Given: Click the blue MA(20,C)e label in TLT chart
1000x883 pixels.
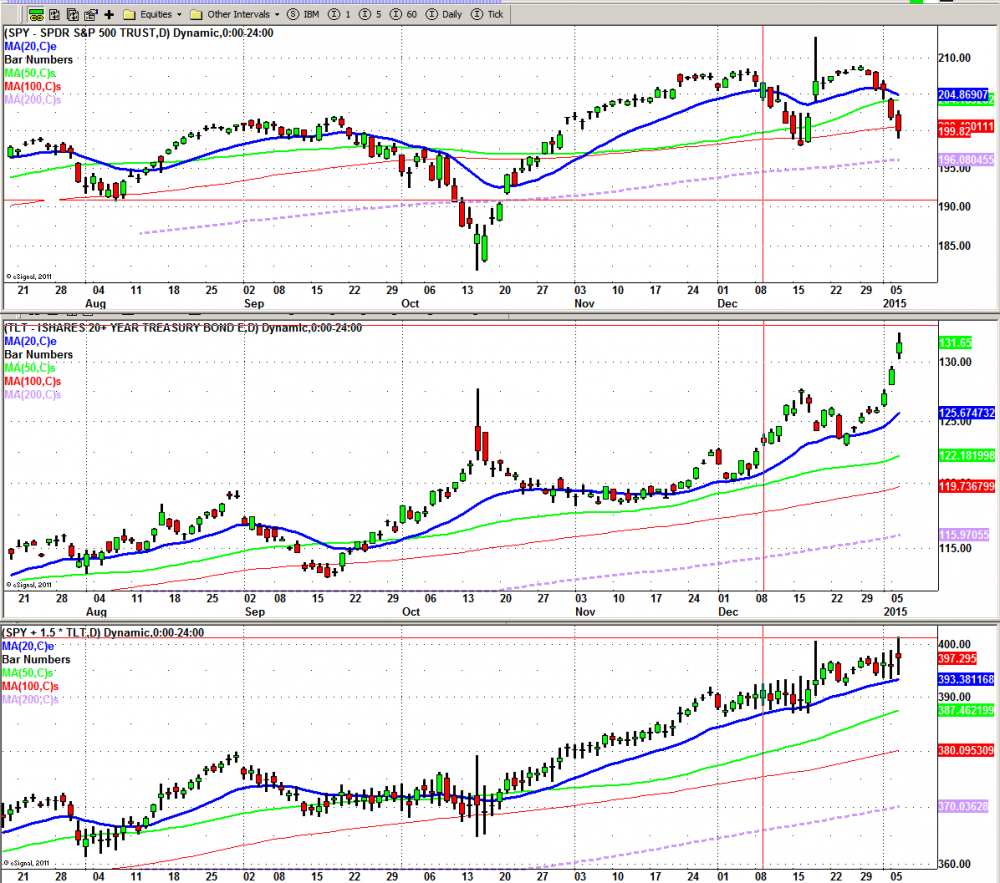Looking at the screenshot, I should click(x=30, y=341).
